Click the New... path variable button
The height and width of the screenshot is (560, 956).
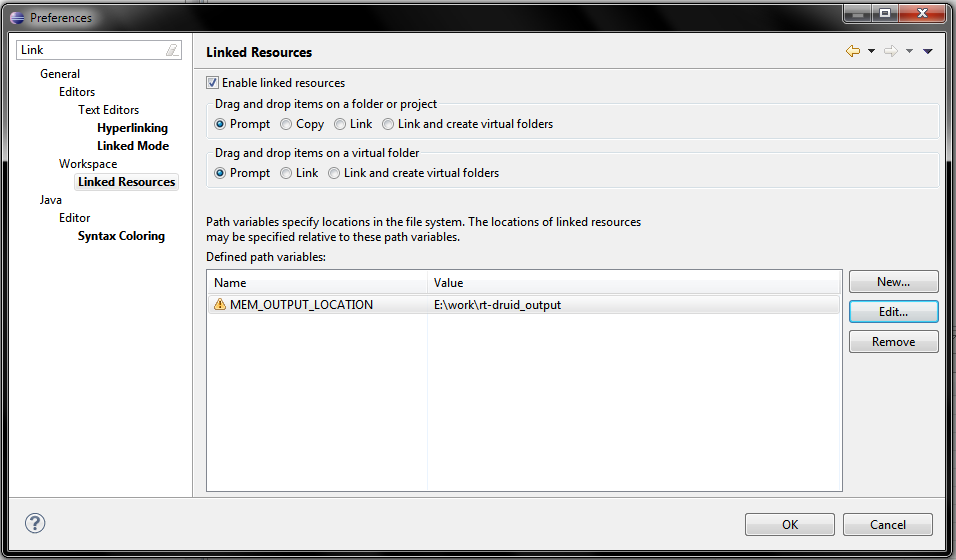pos(893,282)
